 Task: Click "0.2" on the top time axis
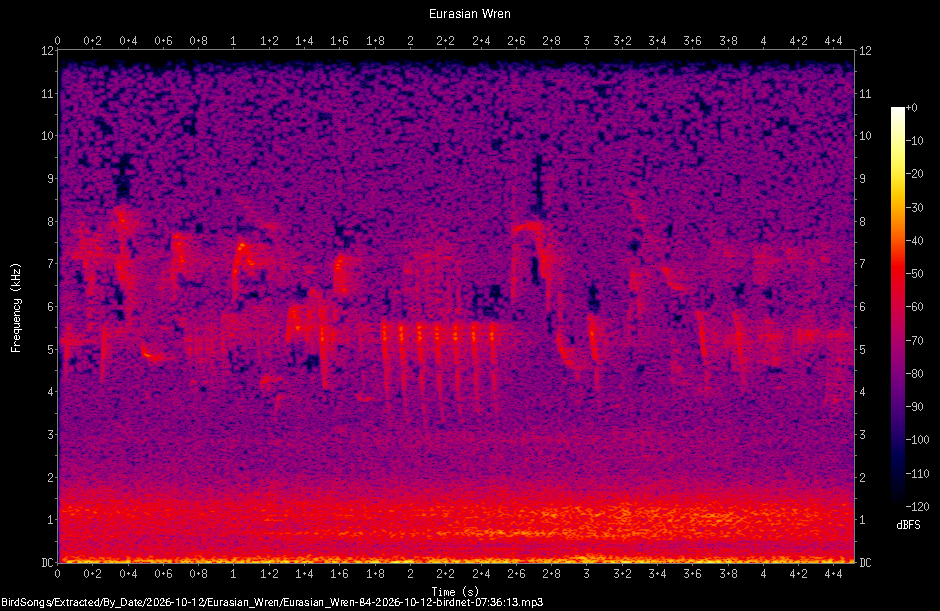coord(92,41)
